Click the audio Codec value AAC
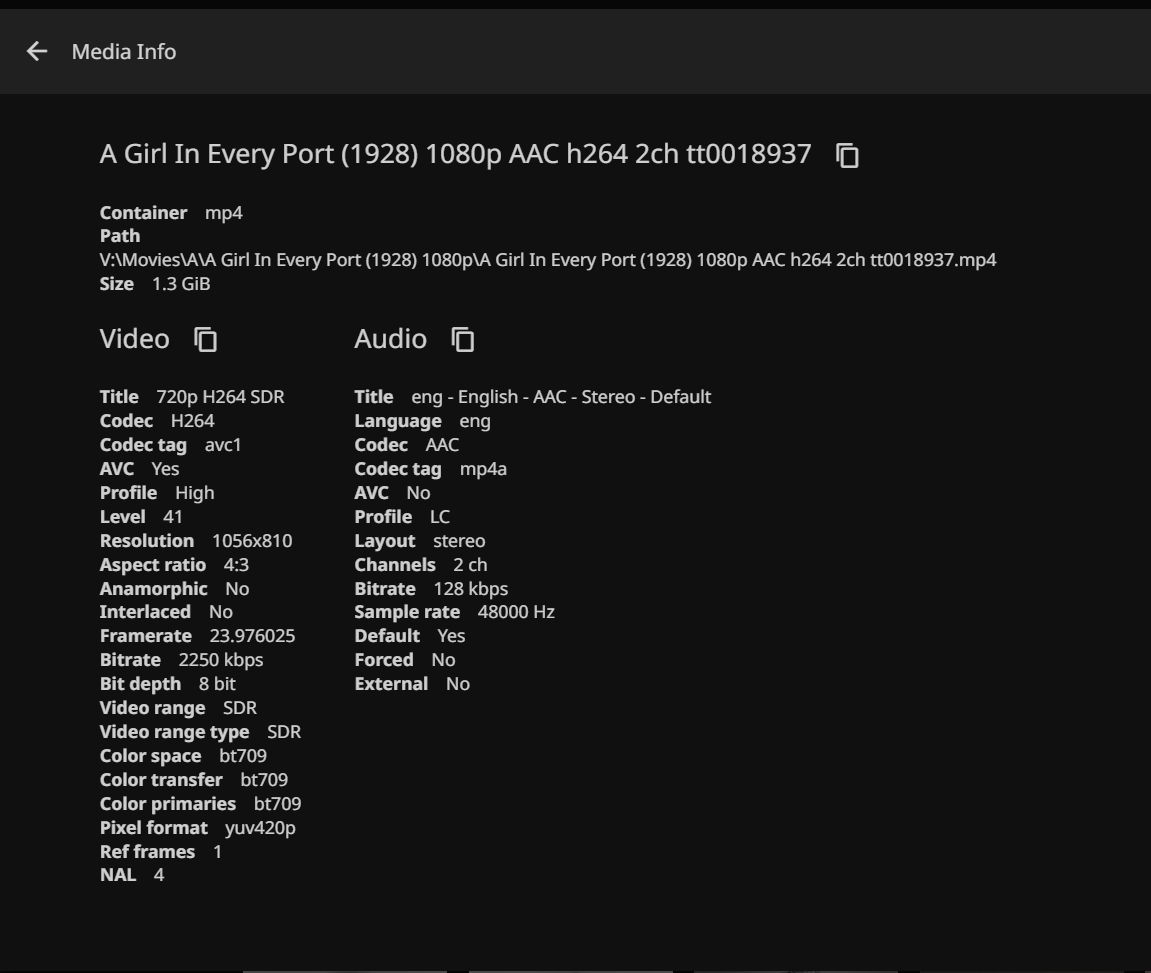This screenshot has height=973, width=1151. (443, 445)
